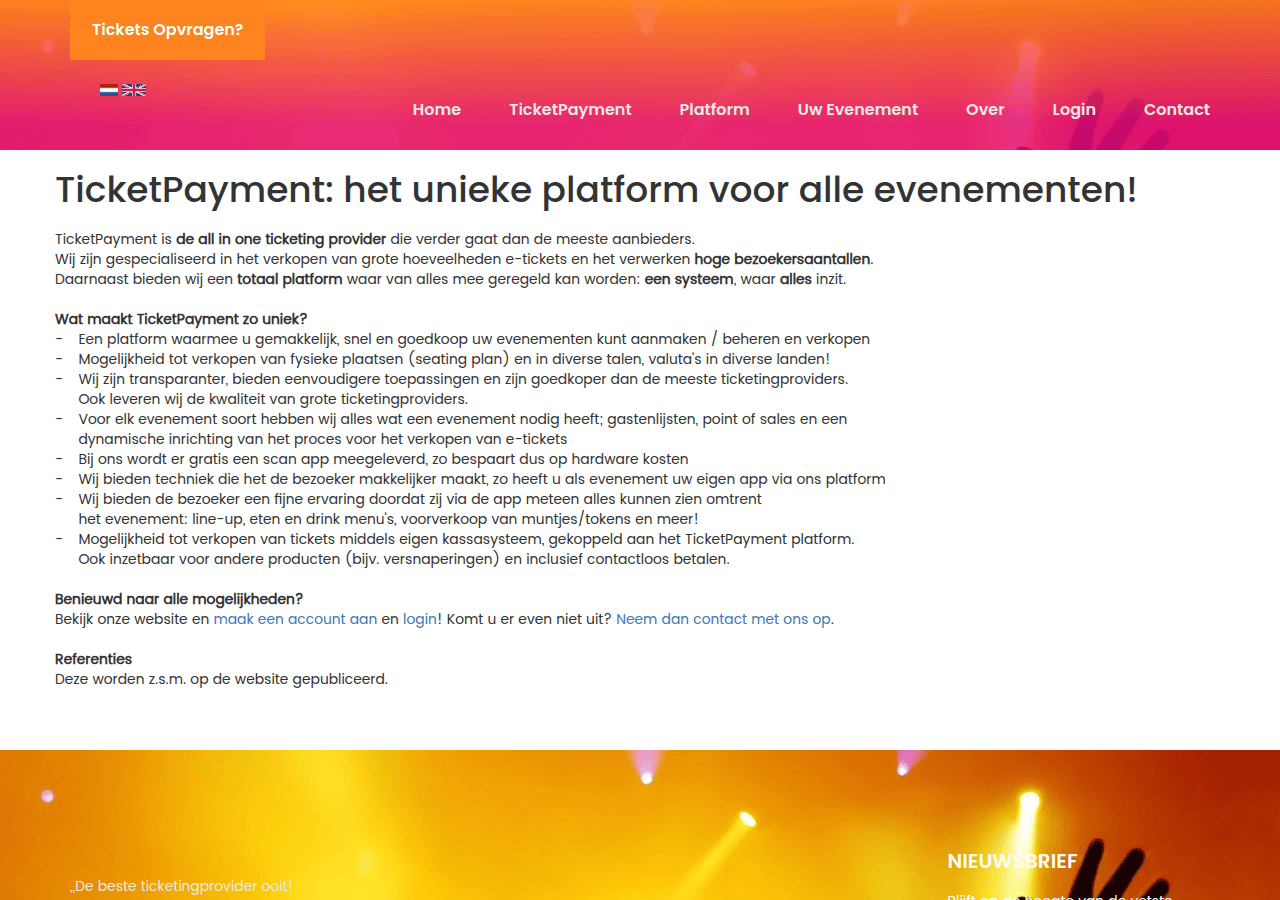Click the 'Wat maakt TicketPayment zo uniek?' subheading
Viewport: 1280px width, 900px height.
(x=181, y=319)
